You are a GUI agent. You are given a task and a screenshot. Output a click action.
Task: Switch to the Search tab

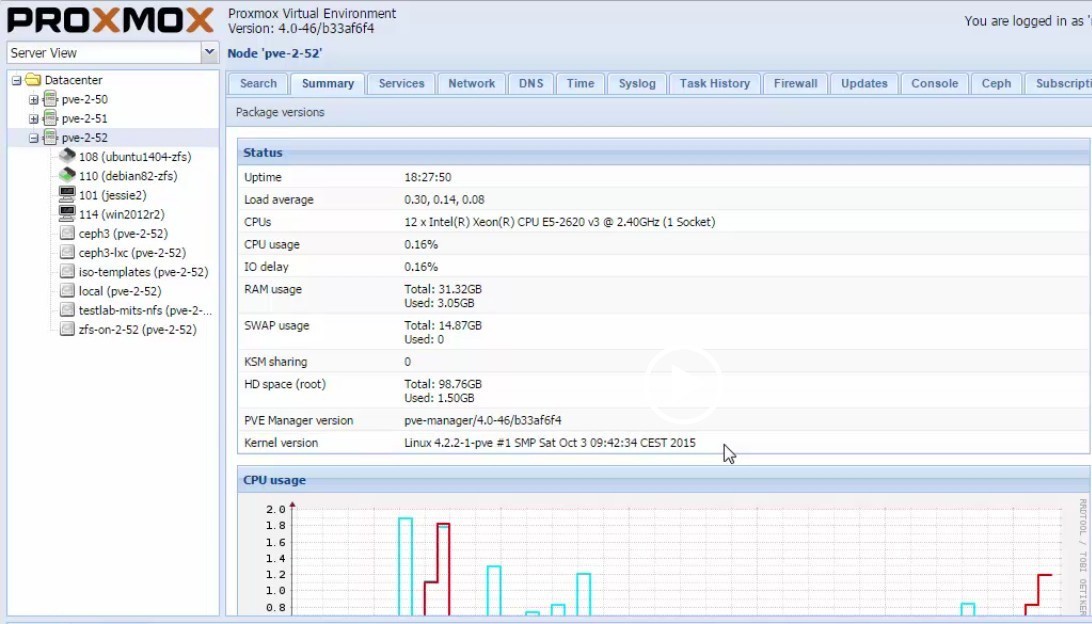coord(258,84)
